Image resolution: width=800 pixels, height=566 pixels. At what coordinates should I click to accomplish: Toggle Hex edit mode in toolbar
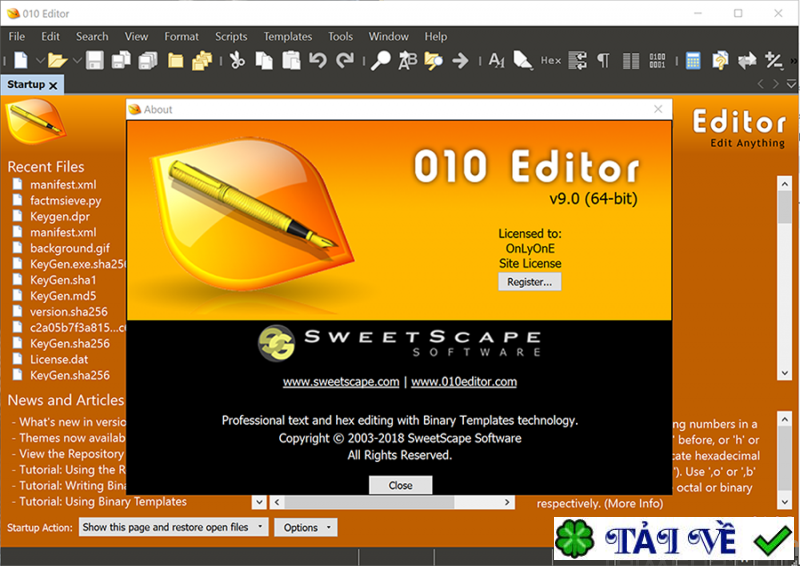pos(551,61)
